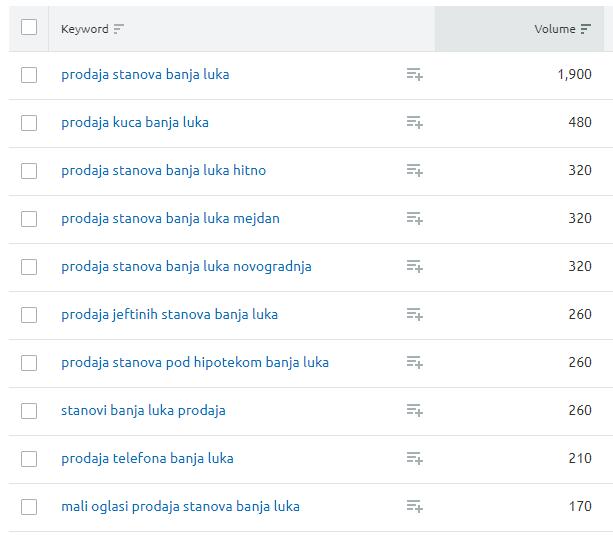Tick checkbox for prodaja telefona banja luka
Viewport: 613px width, 535px height.
coord(29,459)
